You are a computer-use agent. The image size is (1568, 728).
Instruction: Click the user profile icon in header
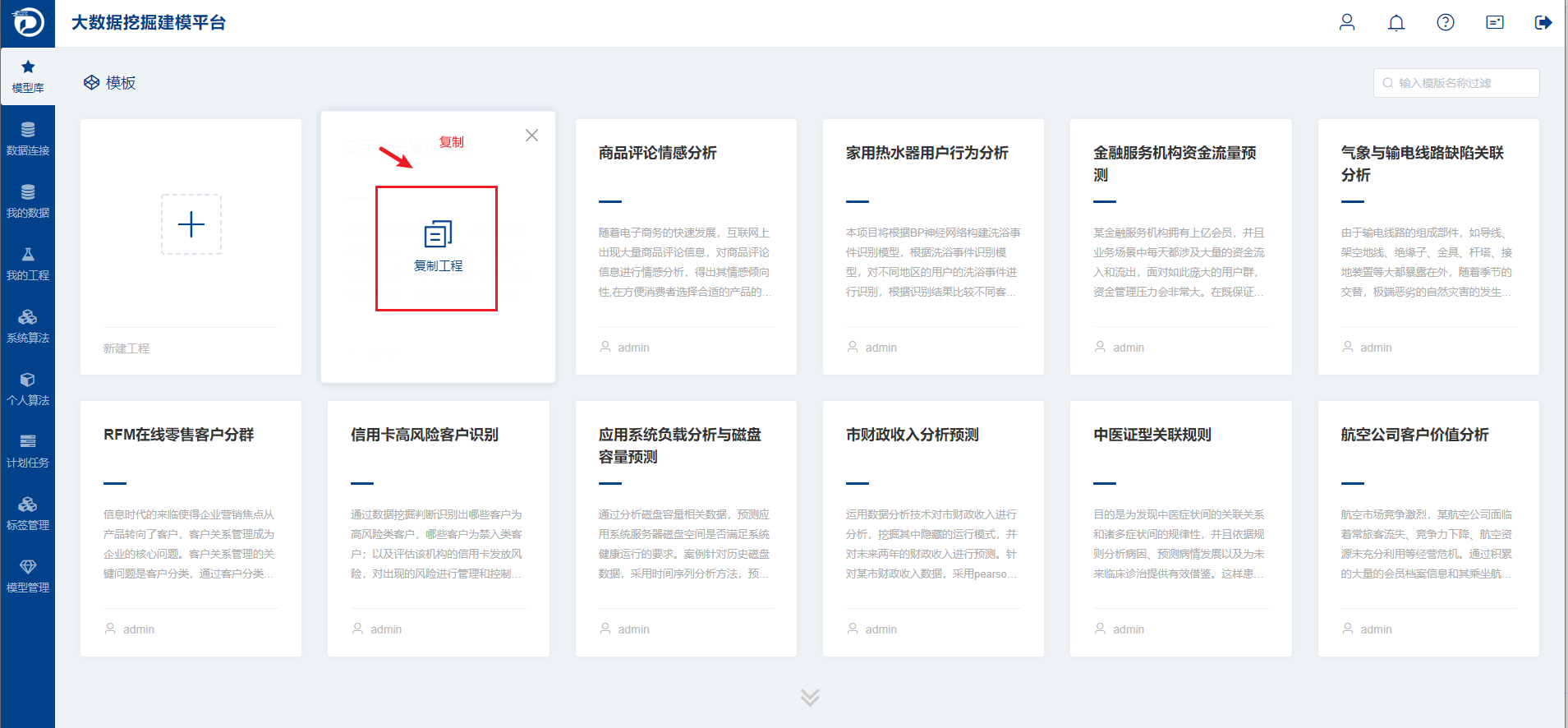click(1347, 22)
